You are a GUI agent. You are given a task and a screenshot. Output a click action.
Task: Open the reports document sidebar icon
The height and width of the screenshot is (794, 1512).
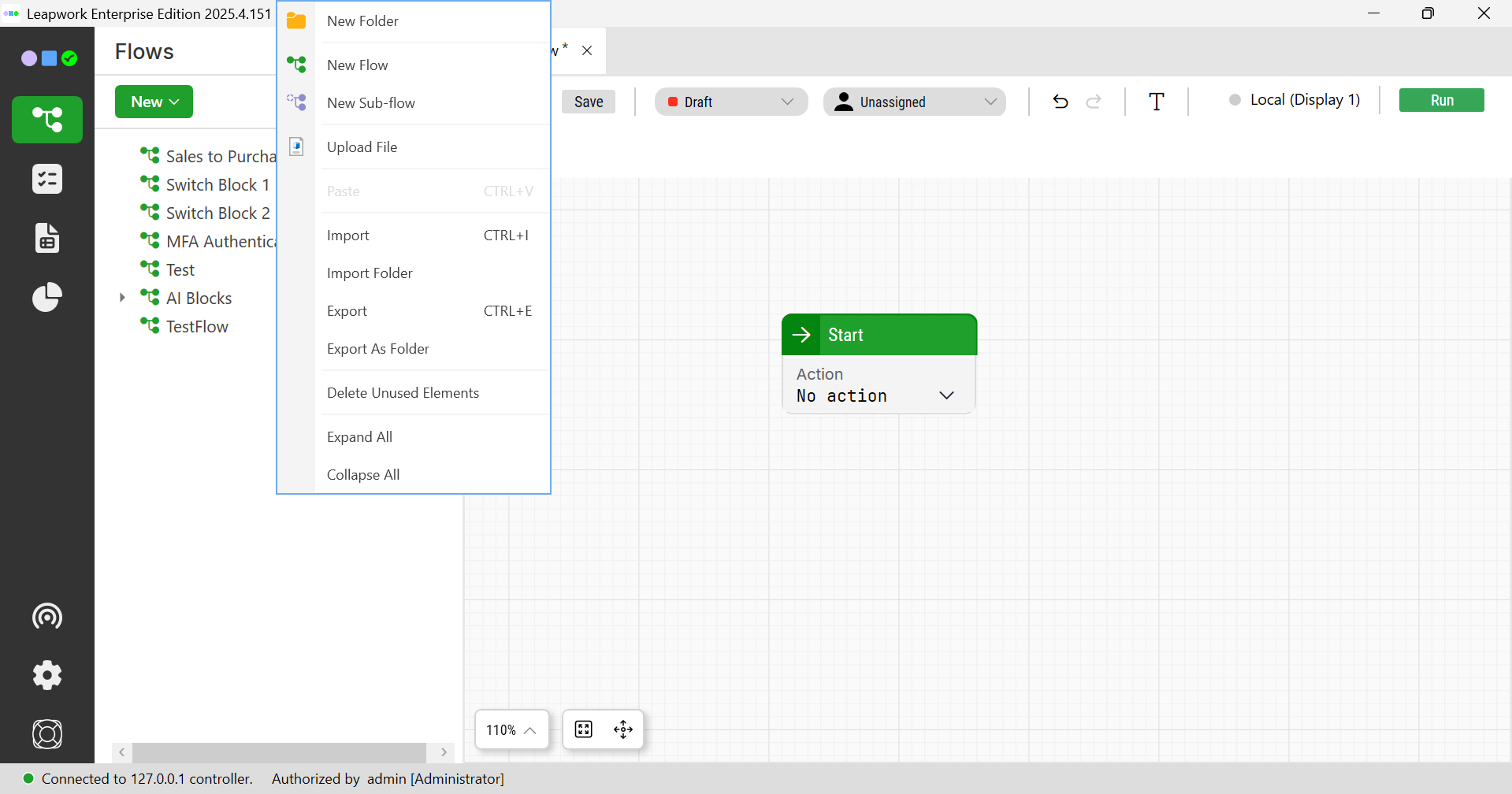point(47,238)
